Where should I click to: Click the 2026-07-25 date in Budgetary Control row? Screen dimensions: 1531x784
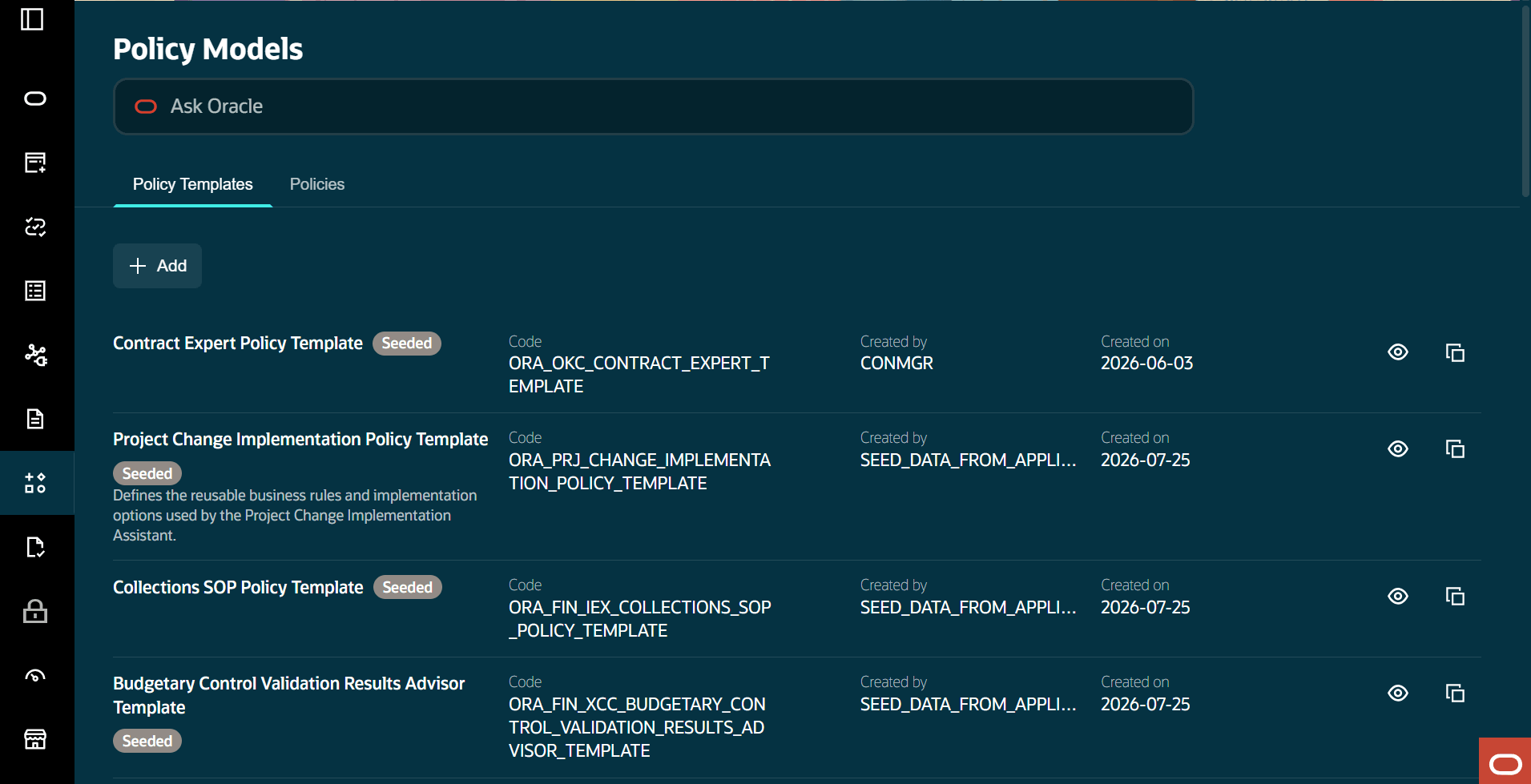pyautogui.click(x=1146, y=705)
